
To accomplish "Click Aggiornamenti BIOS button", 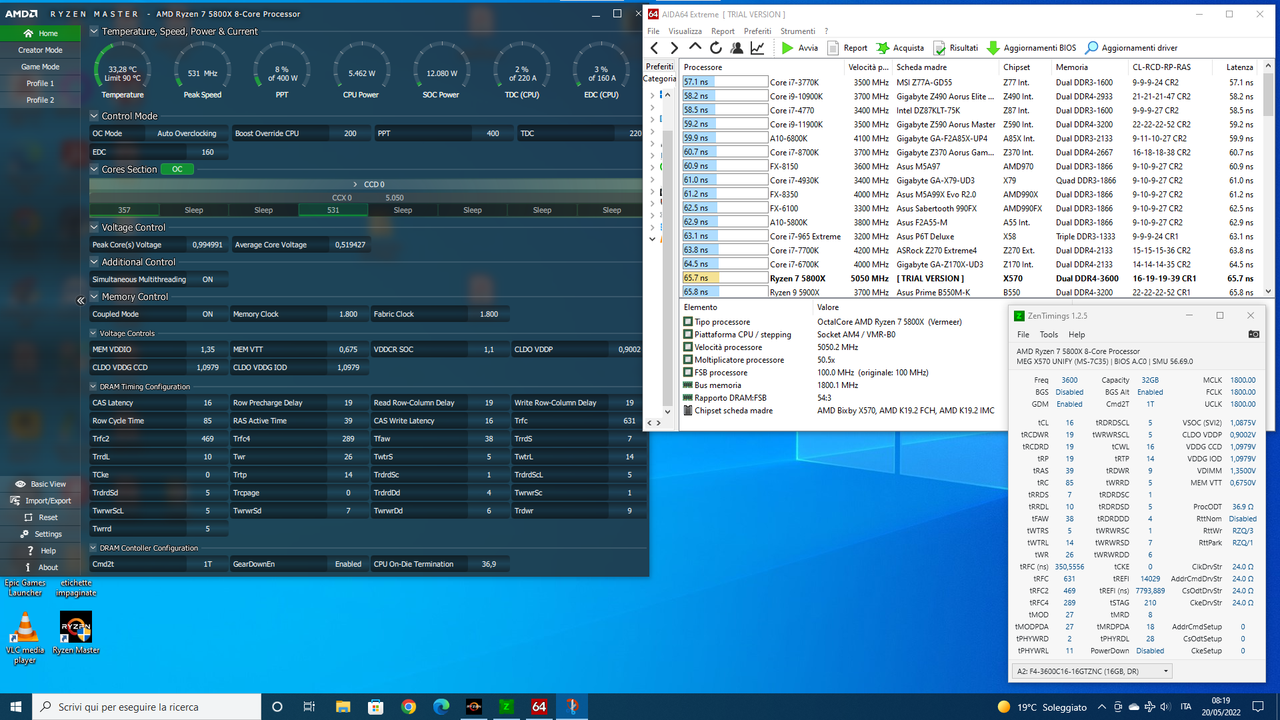I will tap(1031, 48).
